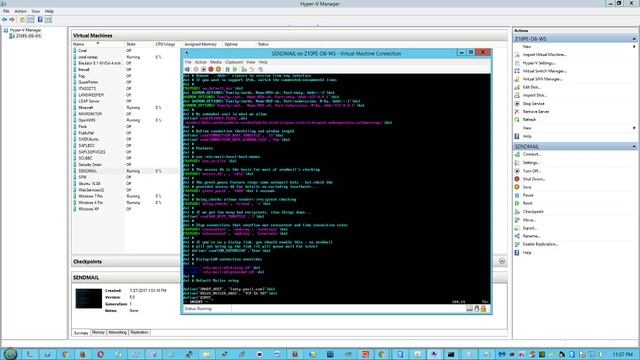This screenshot has width=640, height=360.
Task: Select the LDAP Server virtual machine row
Action: point(125,101)
